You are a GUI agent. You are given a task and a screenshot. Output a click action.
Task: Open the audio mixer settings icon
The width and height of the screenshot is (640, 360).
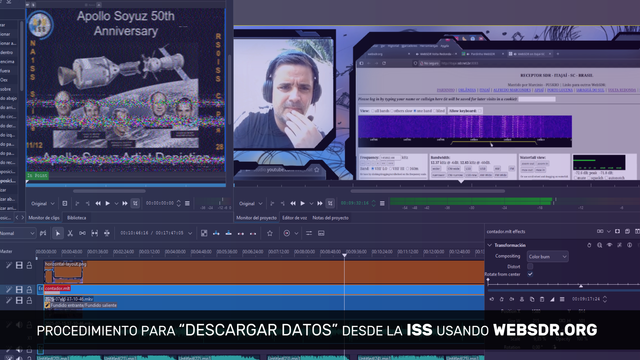(x=309, y=233)
